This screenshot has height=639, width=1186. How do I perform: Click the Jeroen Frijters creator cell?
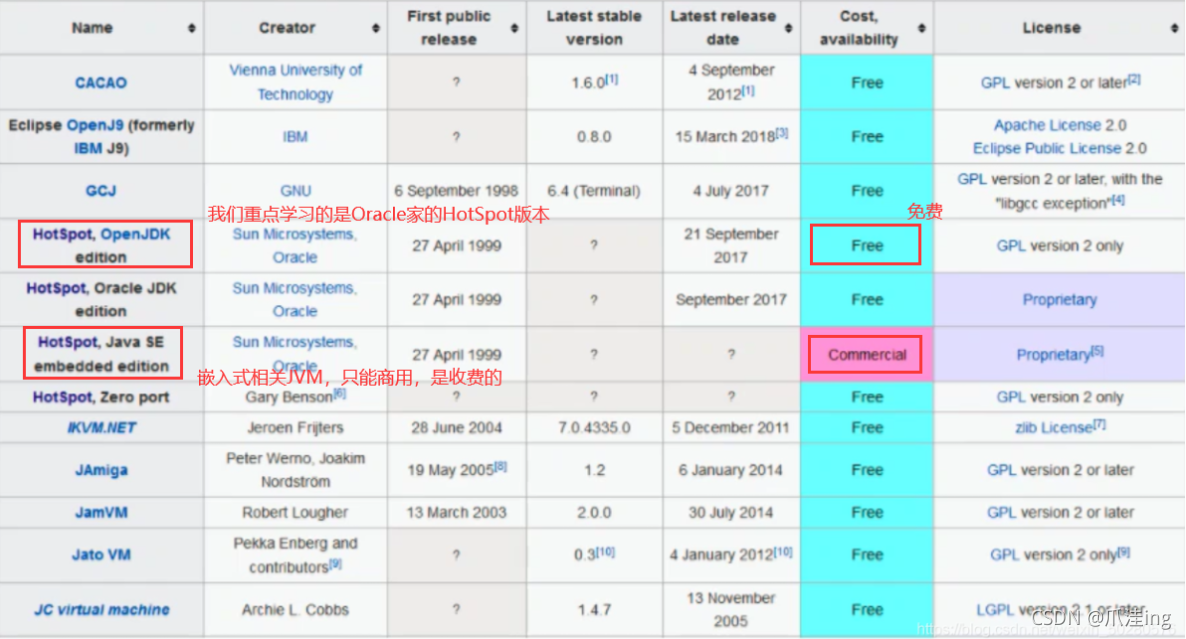click(295, 427)
